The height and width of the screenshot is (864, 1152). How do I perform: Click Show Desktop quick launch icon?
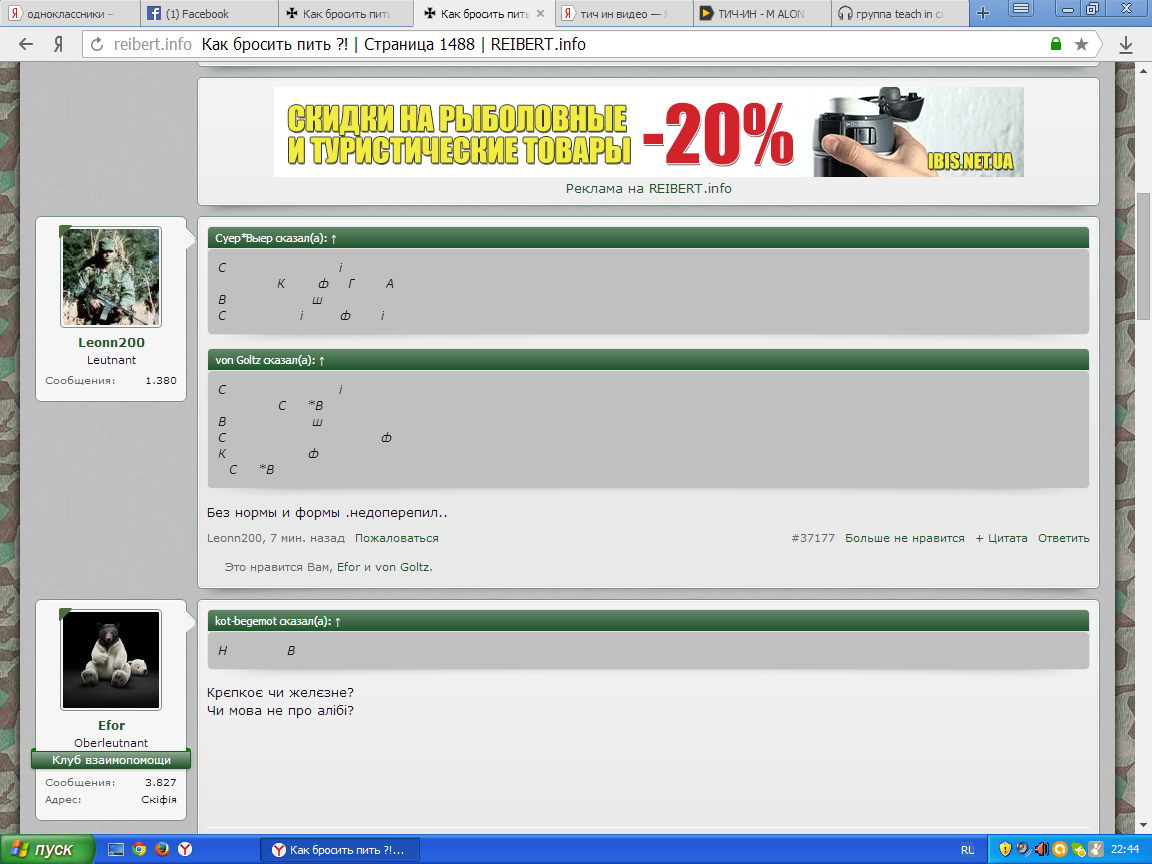click(x=116, y=849)
